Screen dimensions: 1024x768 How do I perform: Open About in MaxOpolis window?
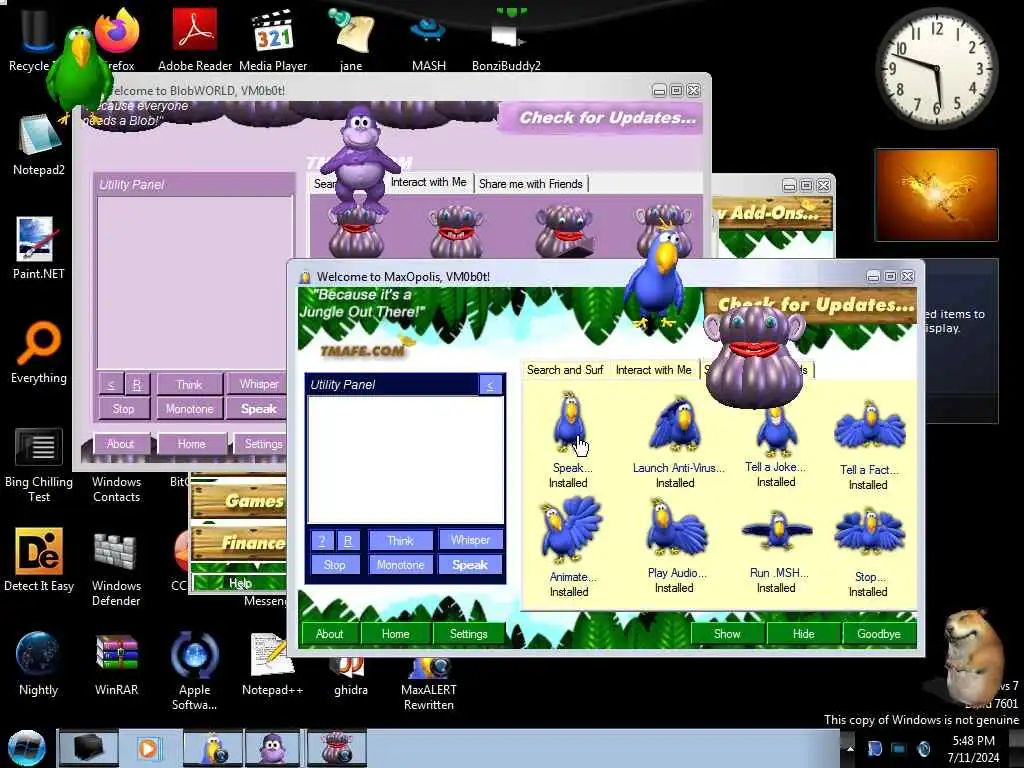(329, 633)
